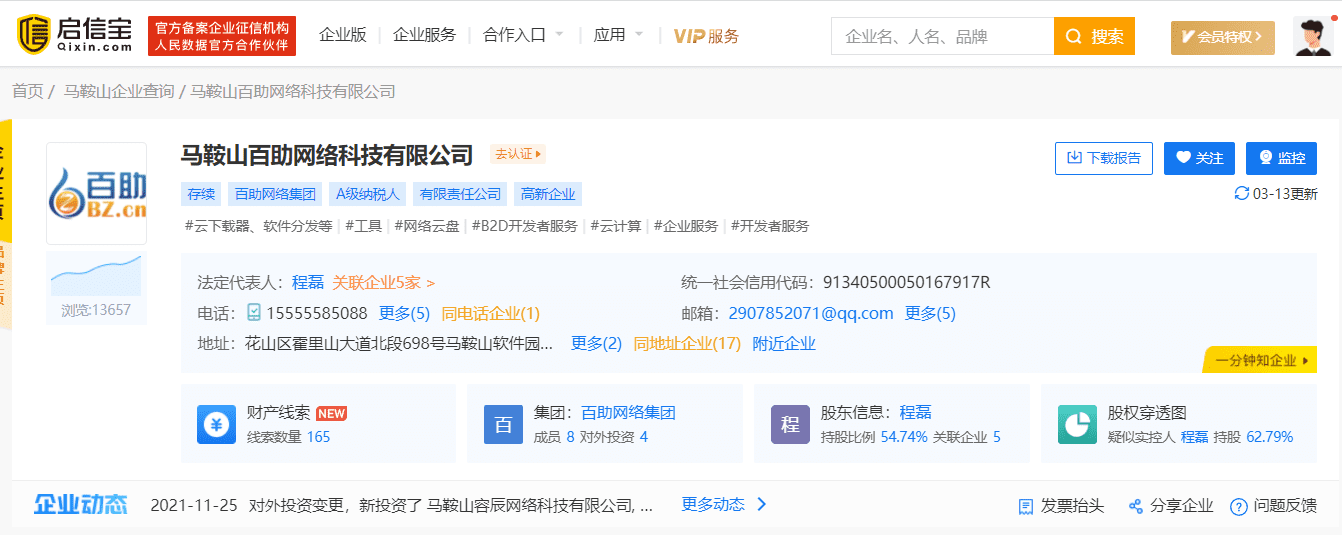The image size is (1342, 535).
Task: Select the 高新企业 tag
Action: [x=548, y=194]
